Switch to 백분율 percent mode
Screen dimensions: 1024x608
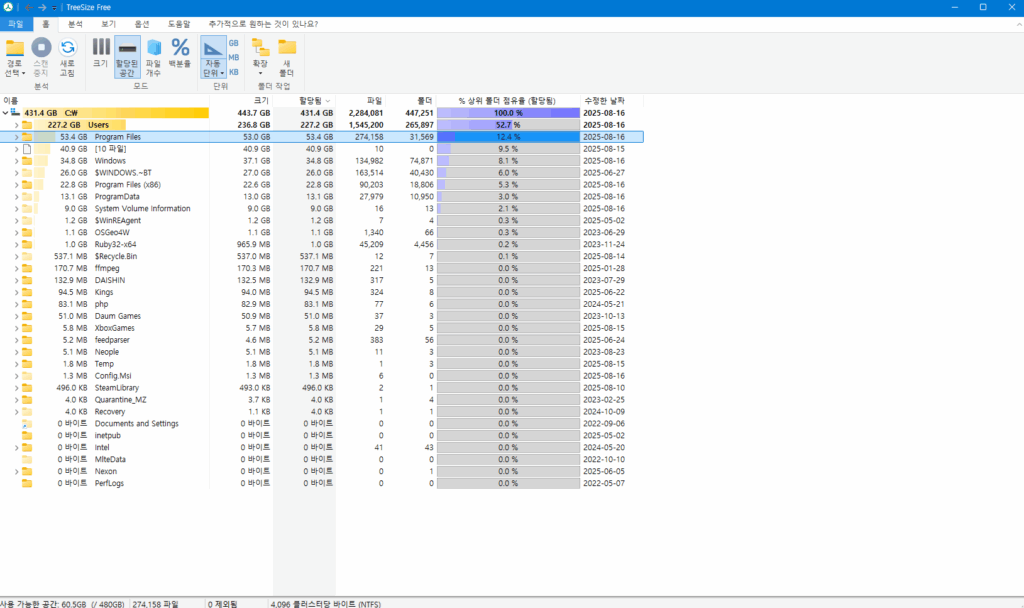coord(180,52)
